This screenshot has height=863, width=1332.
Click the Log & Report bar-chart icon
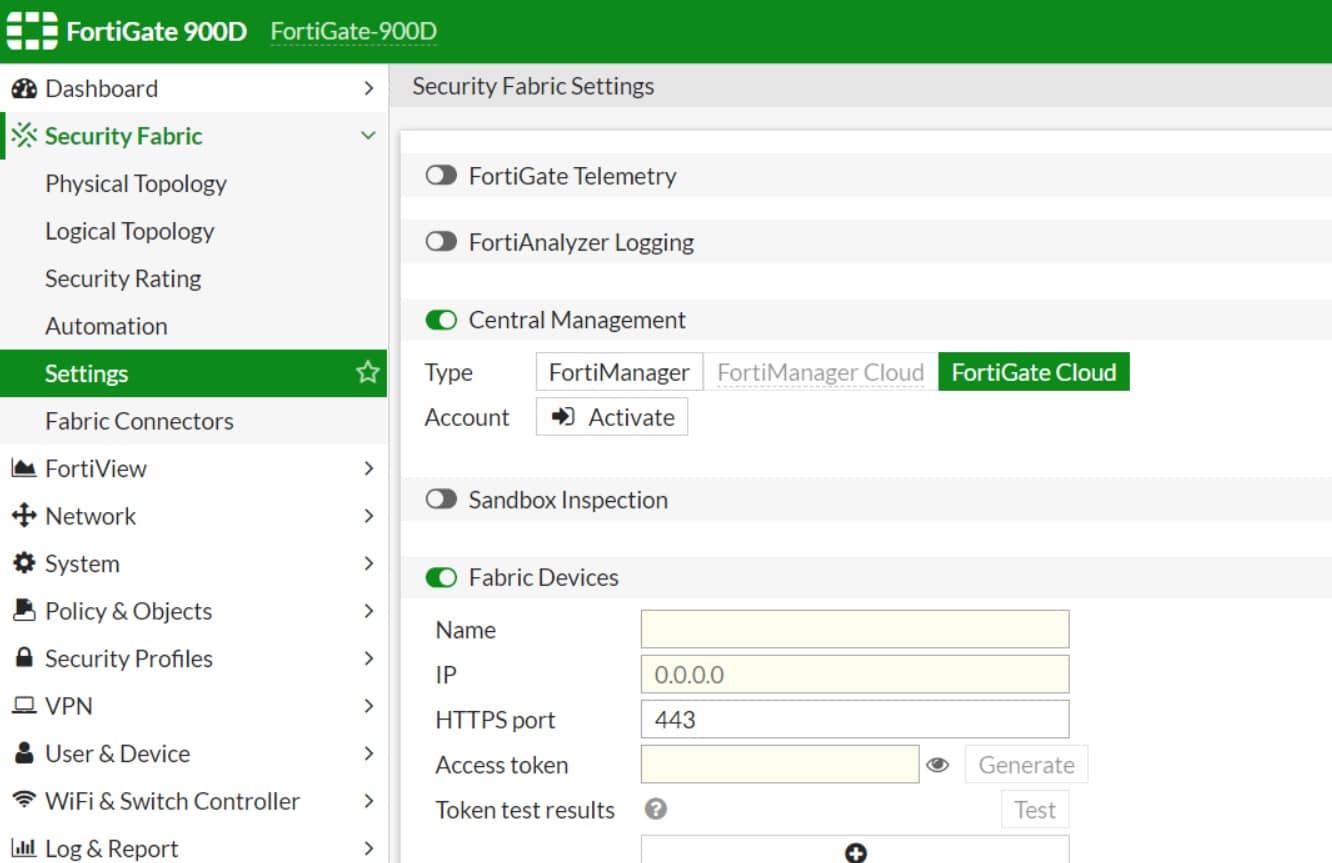tap(24, 848)
